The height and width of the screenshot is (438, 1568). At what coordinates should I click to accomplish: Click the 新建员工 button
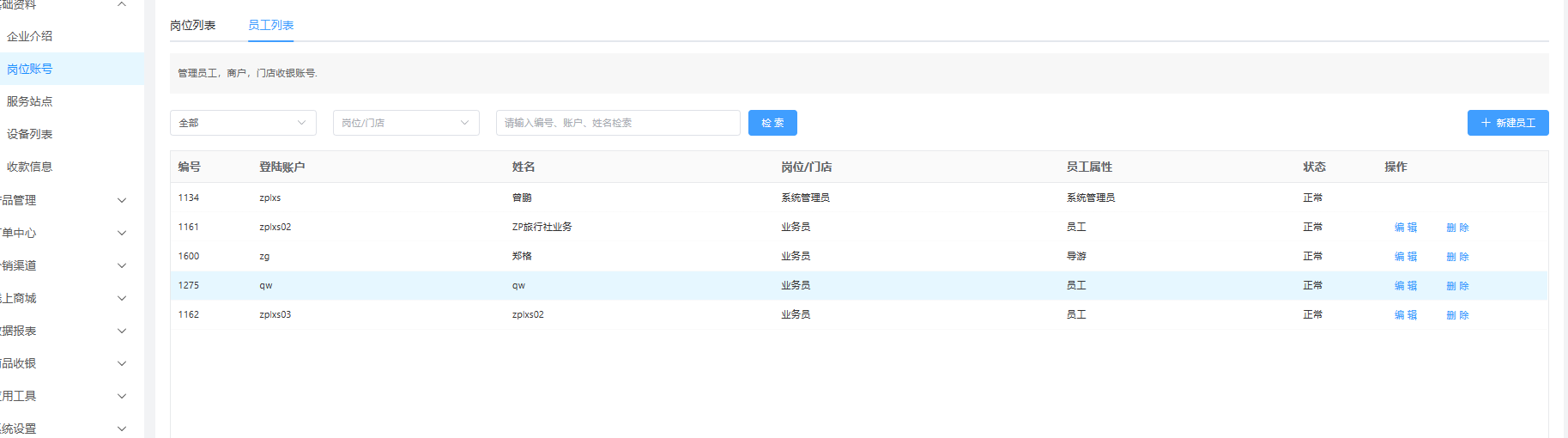(1507, 123)
